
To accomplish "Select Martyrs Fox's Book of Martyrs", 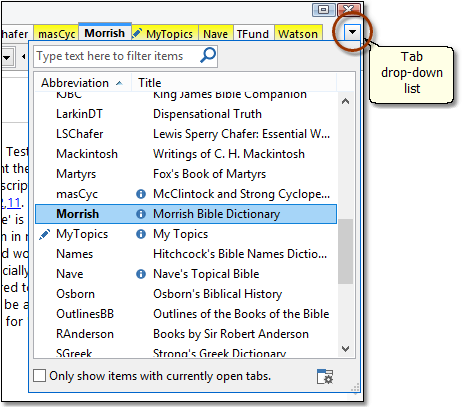I will (x=186, y=174).
